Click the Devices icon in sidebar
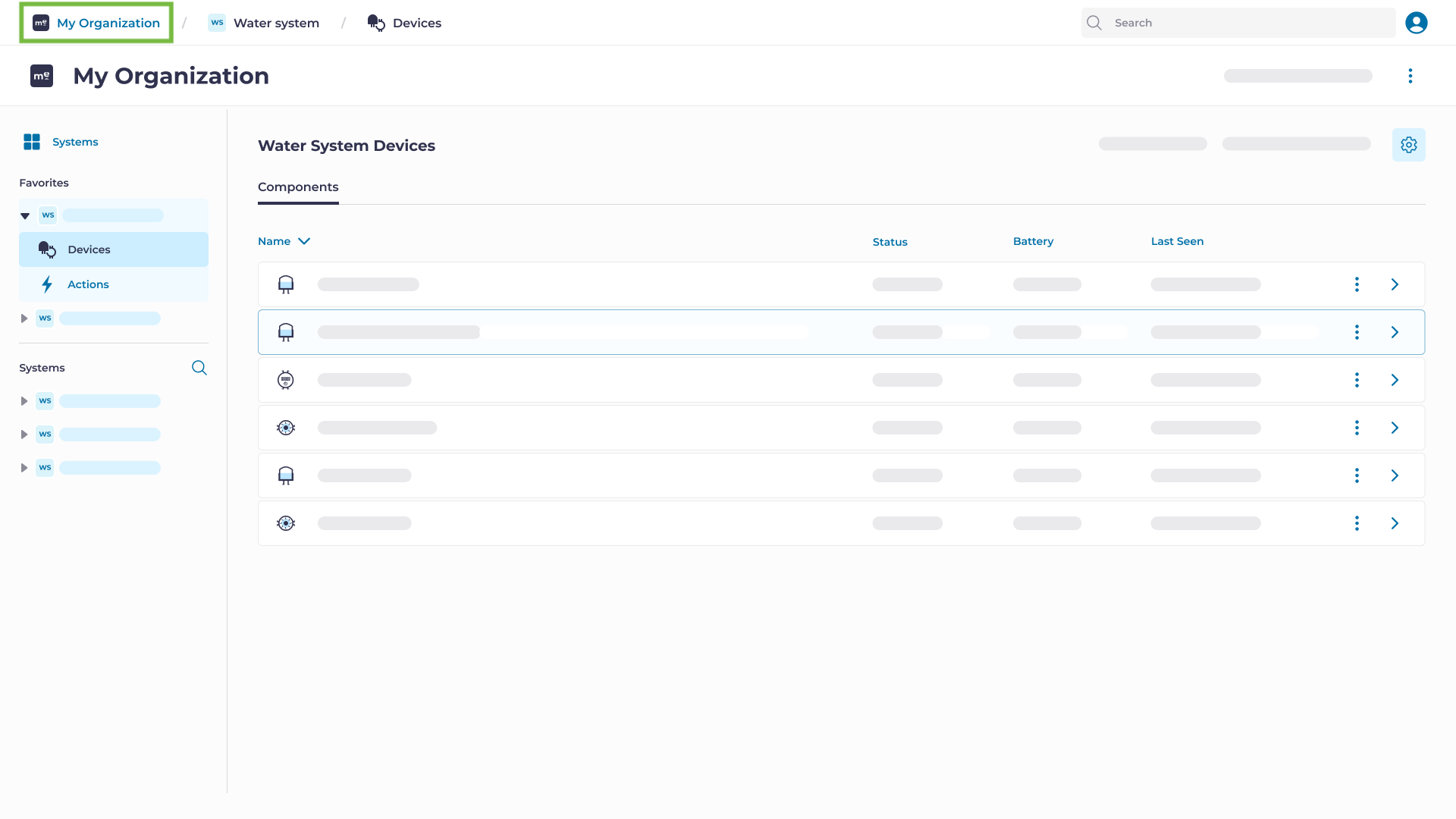 pyautogui.click(x=47, y=249)
